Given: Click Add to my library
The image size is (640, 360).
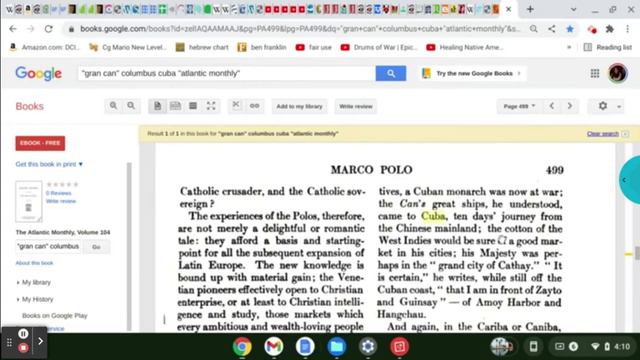Looking at the screenshot, I should coord(299,106).
